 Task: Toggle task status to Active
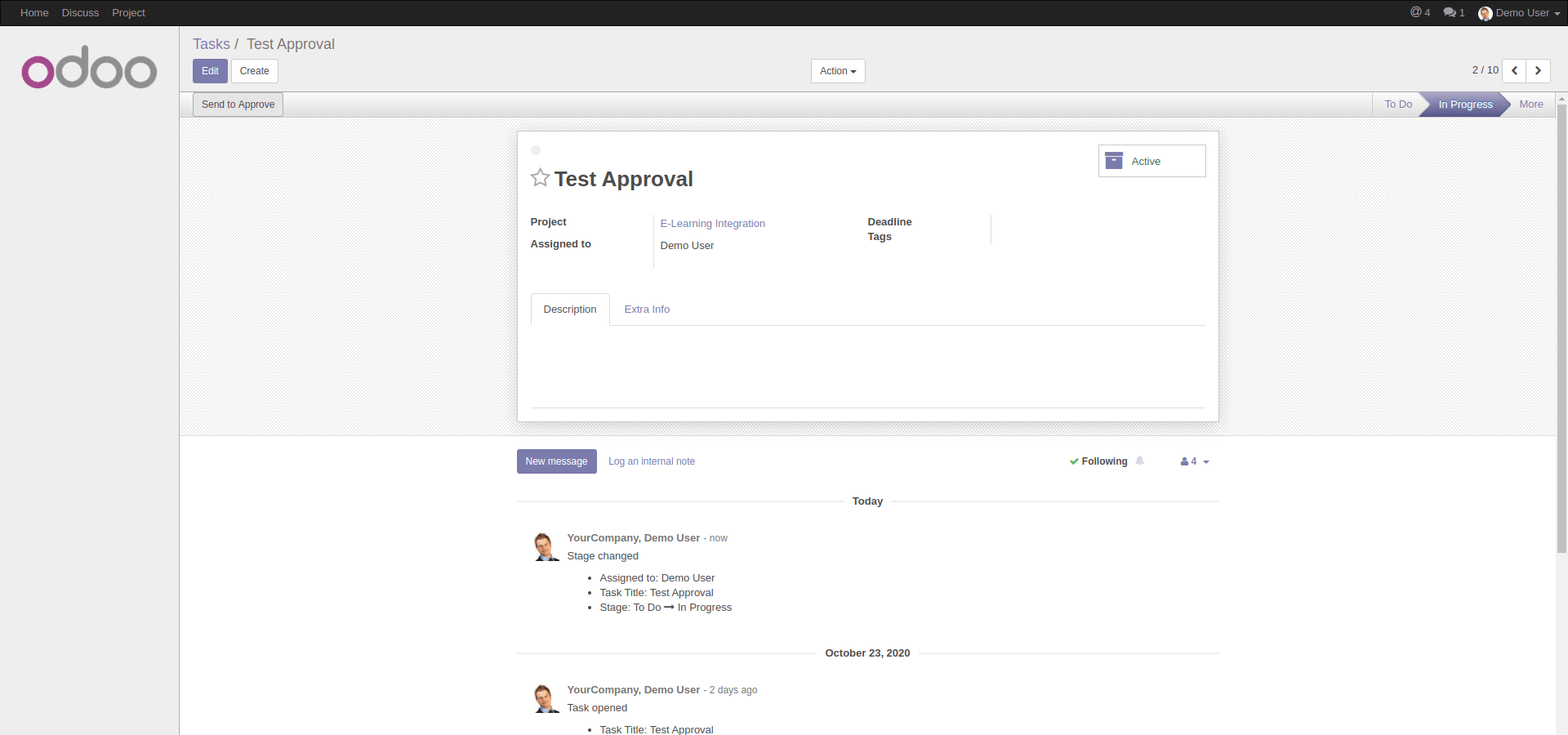tap(1147, 161)
